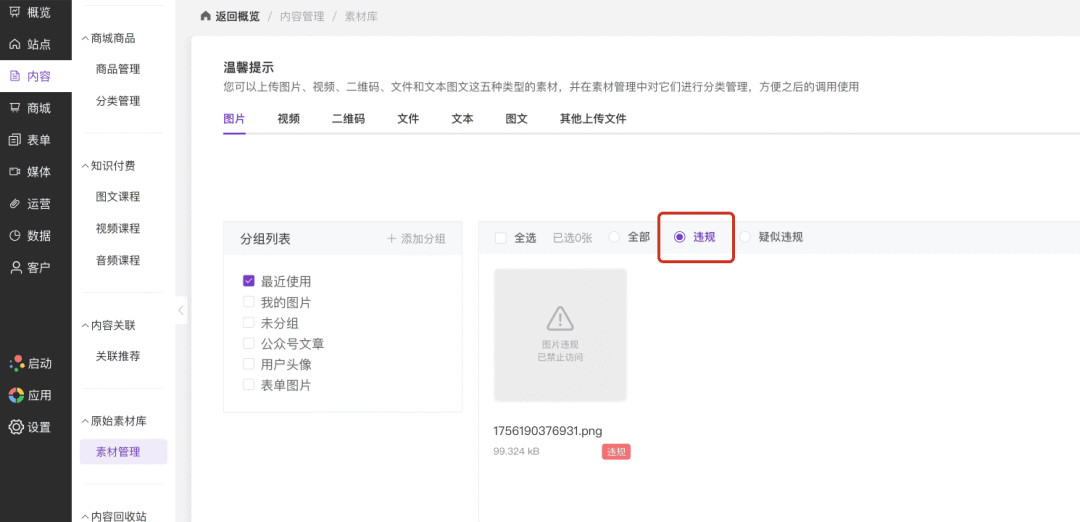Open 视频课程 in the side menu
Image resolution: width=1080 pixels, height=522 pixels.
[x=118, y=229]
